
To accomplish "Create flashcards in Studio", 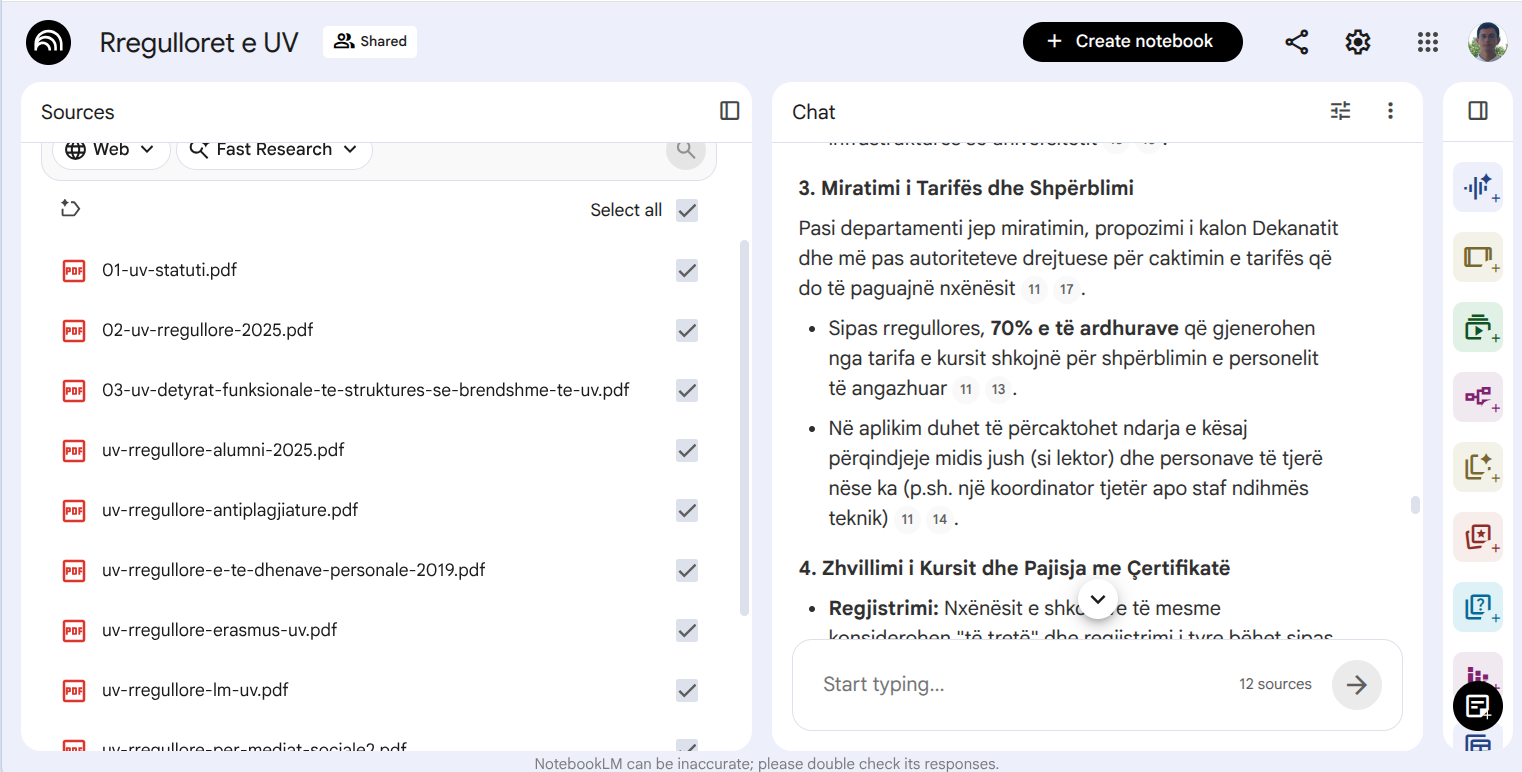I will (x=1478, y=537).
